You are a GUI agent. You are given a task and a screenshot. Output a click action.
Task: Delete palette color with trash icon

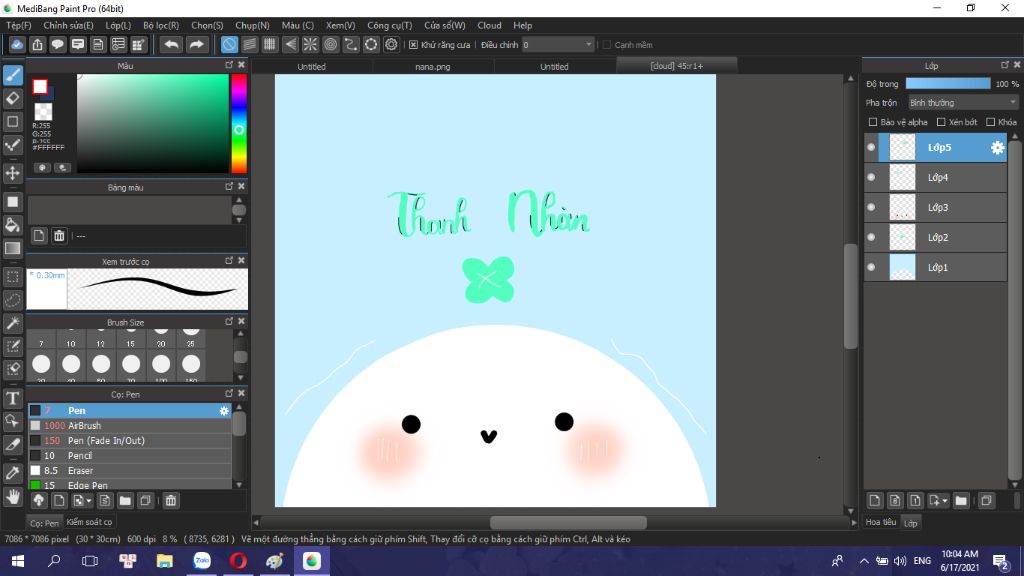click(59, 236)
